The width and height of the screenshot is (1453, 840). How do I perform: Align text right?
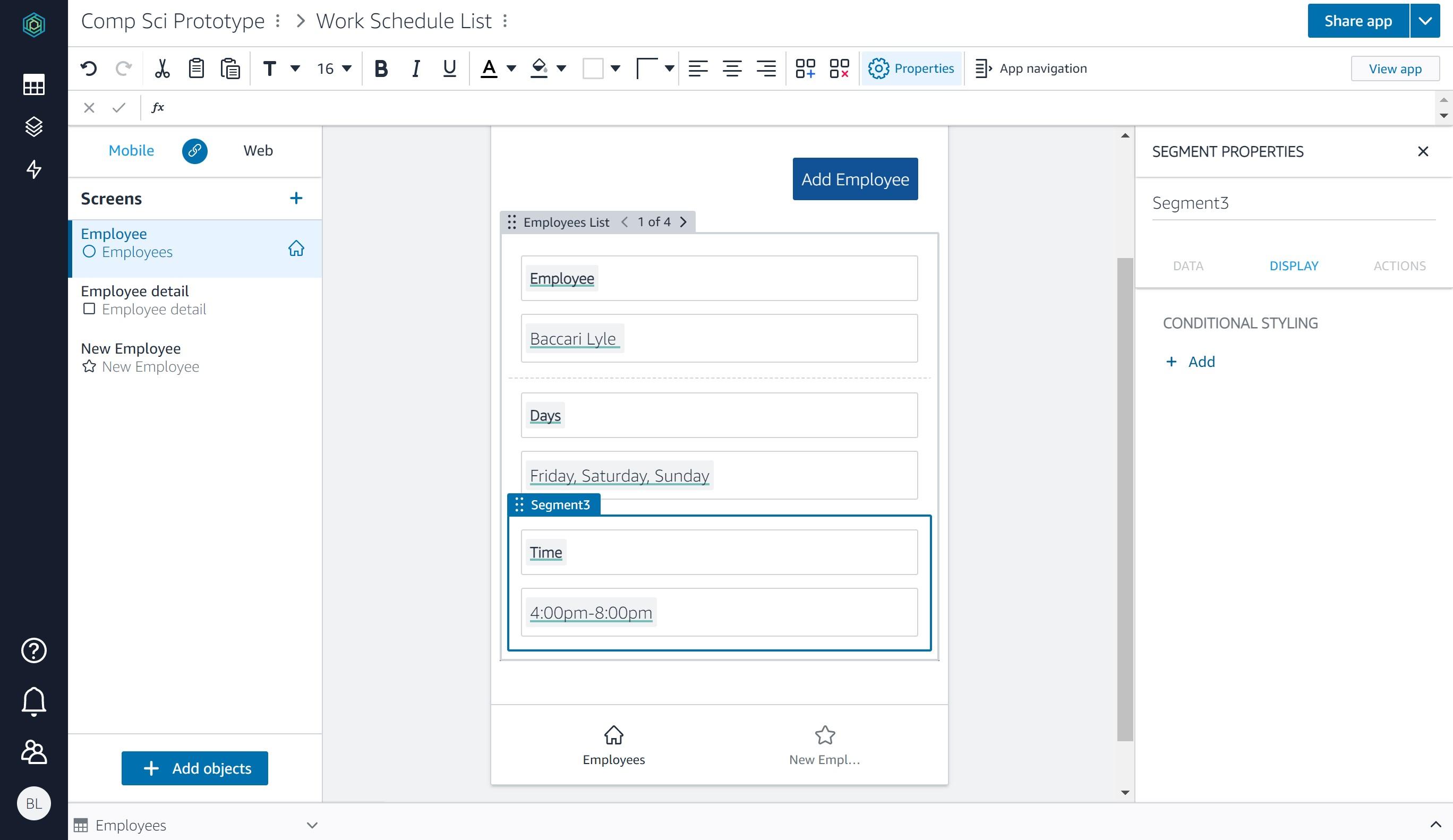click(x=766, y=68)
